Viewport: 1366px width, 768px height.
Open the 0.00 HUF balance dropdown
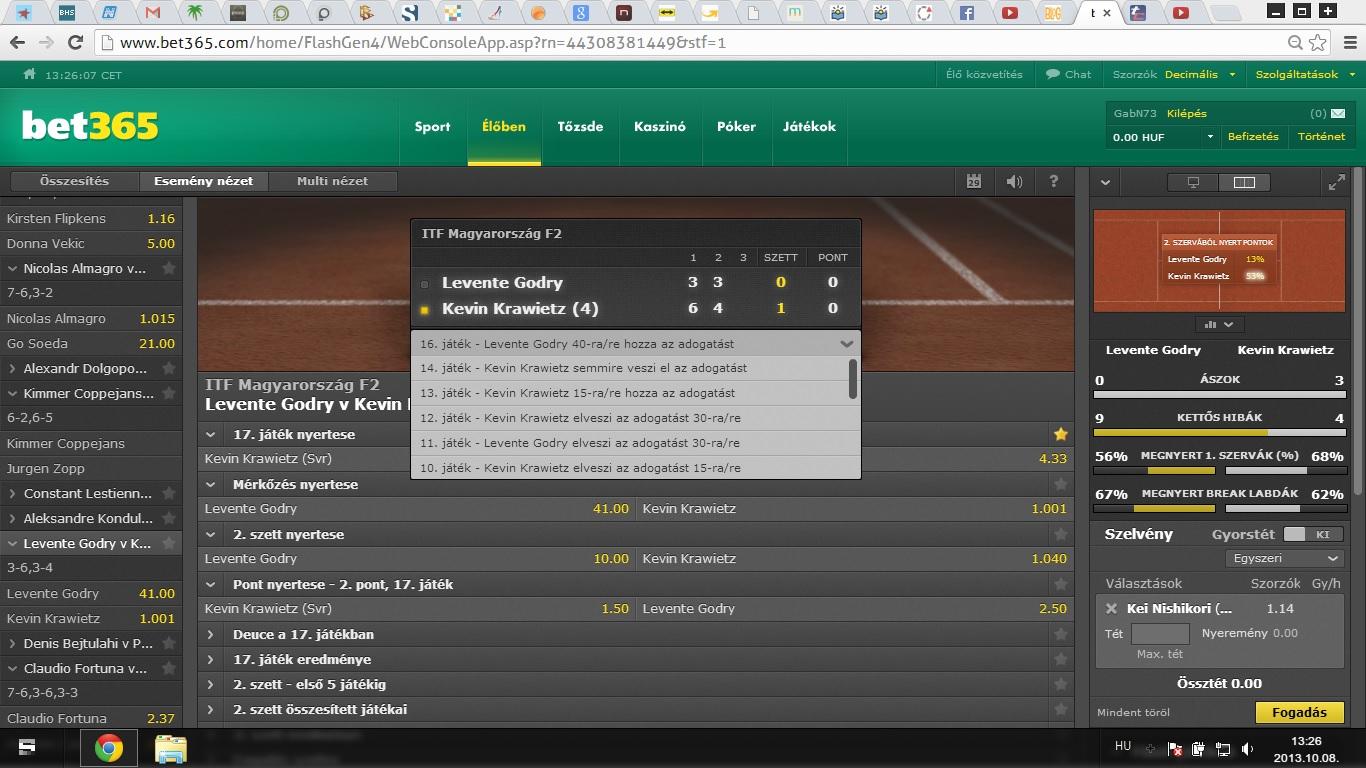[1163, 136]
